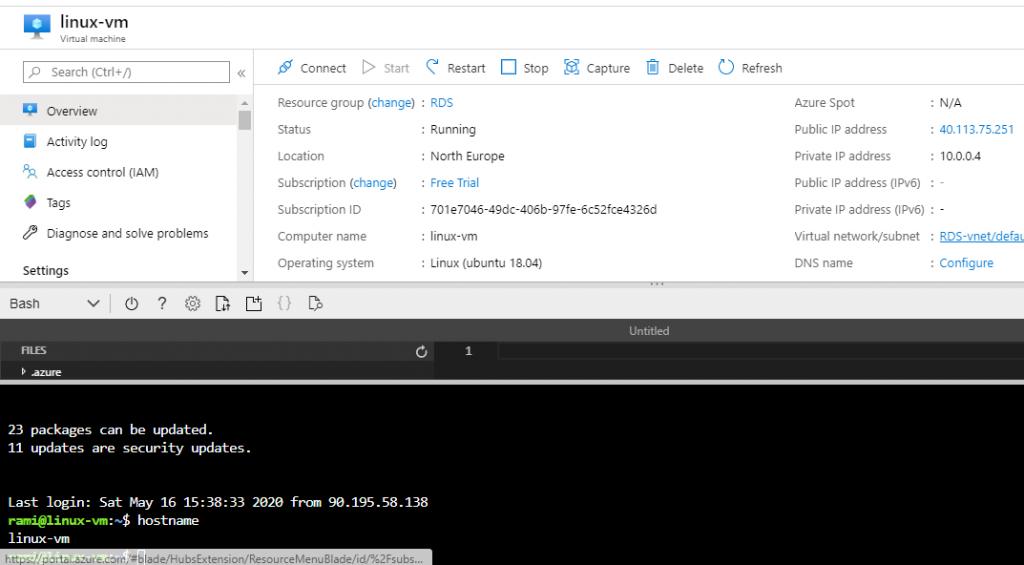
Task: Collapse the sidebar with double chevron
Action: (241, 73)
